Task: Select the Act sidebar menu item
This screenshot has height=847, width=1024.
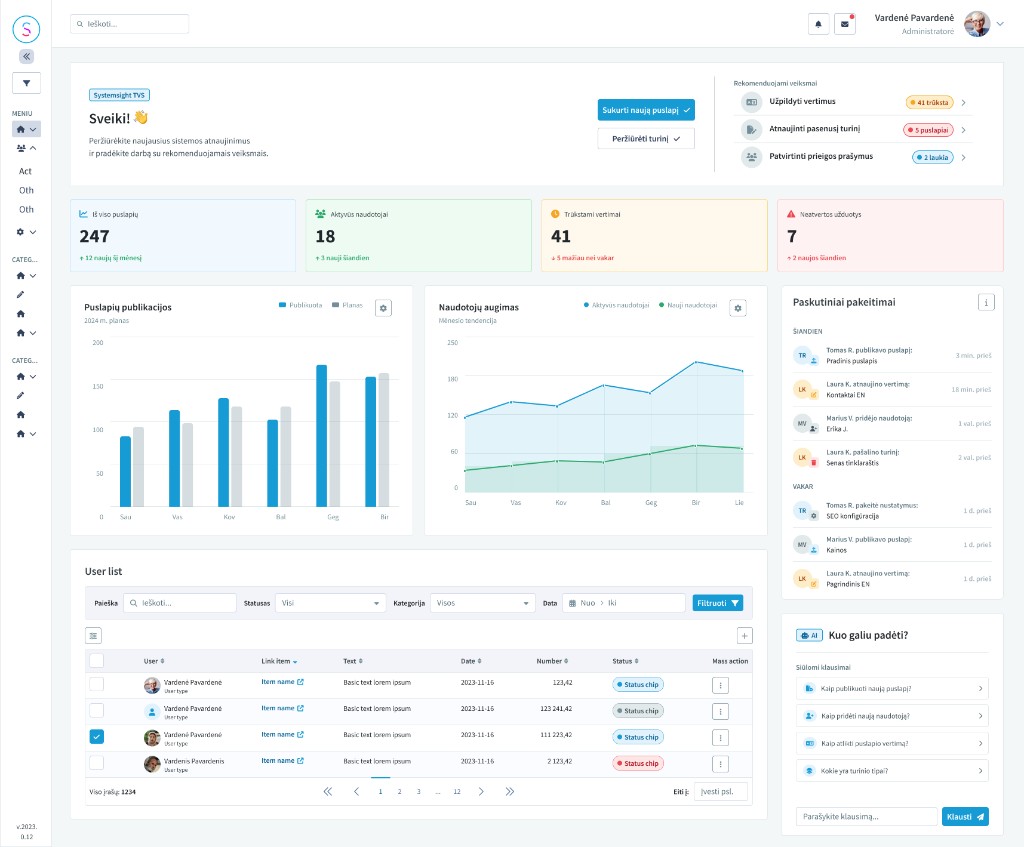Action: pyautogui.click(x=25, y=171)
